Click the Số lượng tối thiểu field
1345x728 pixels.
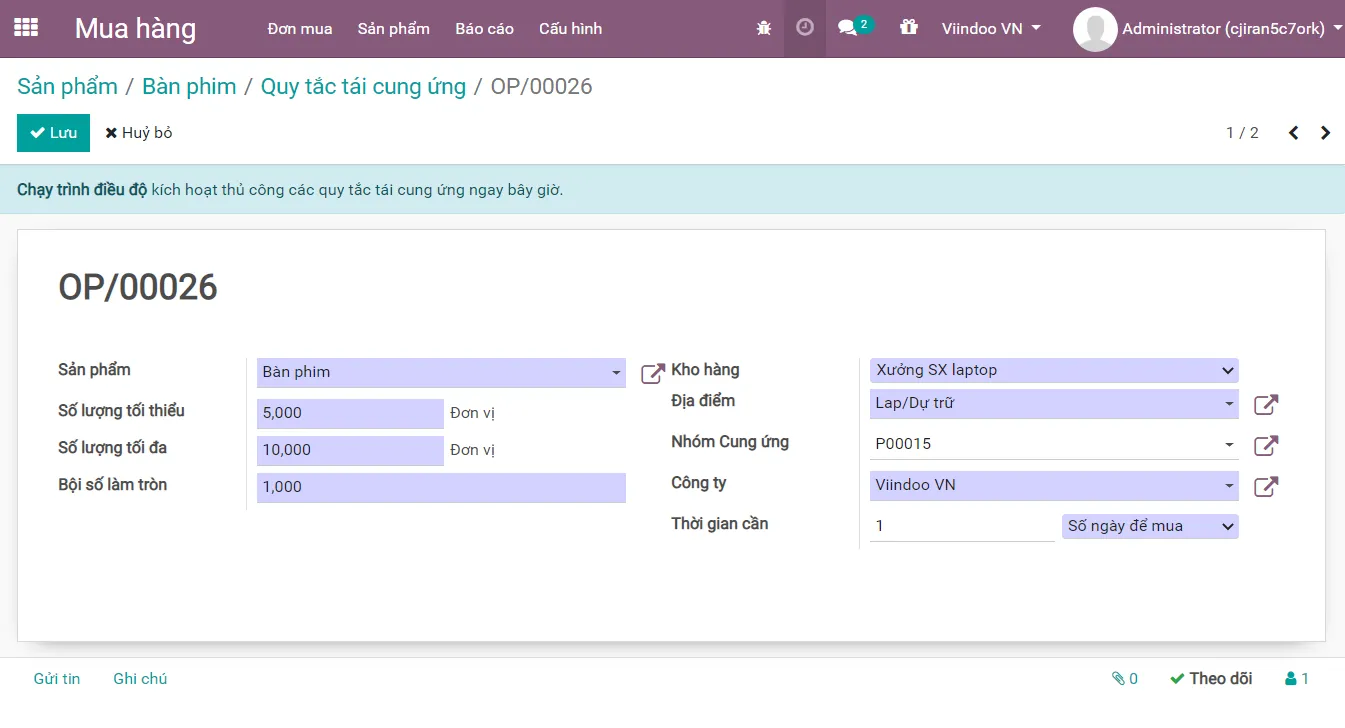tap(350, 414)
